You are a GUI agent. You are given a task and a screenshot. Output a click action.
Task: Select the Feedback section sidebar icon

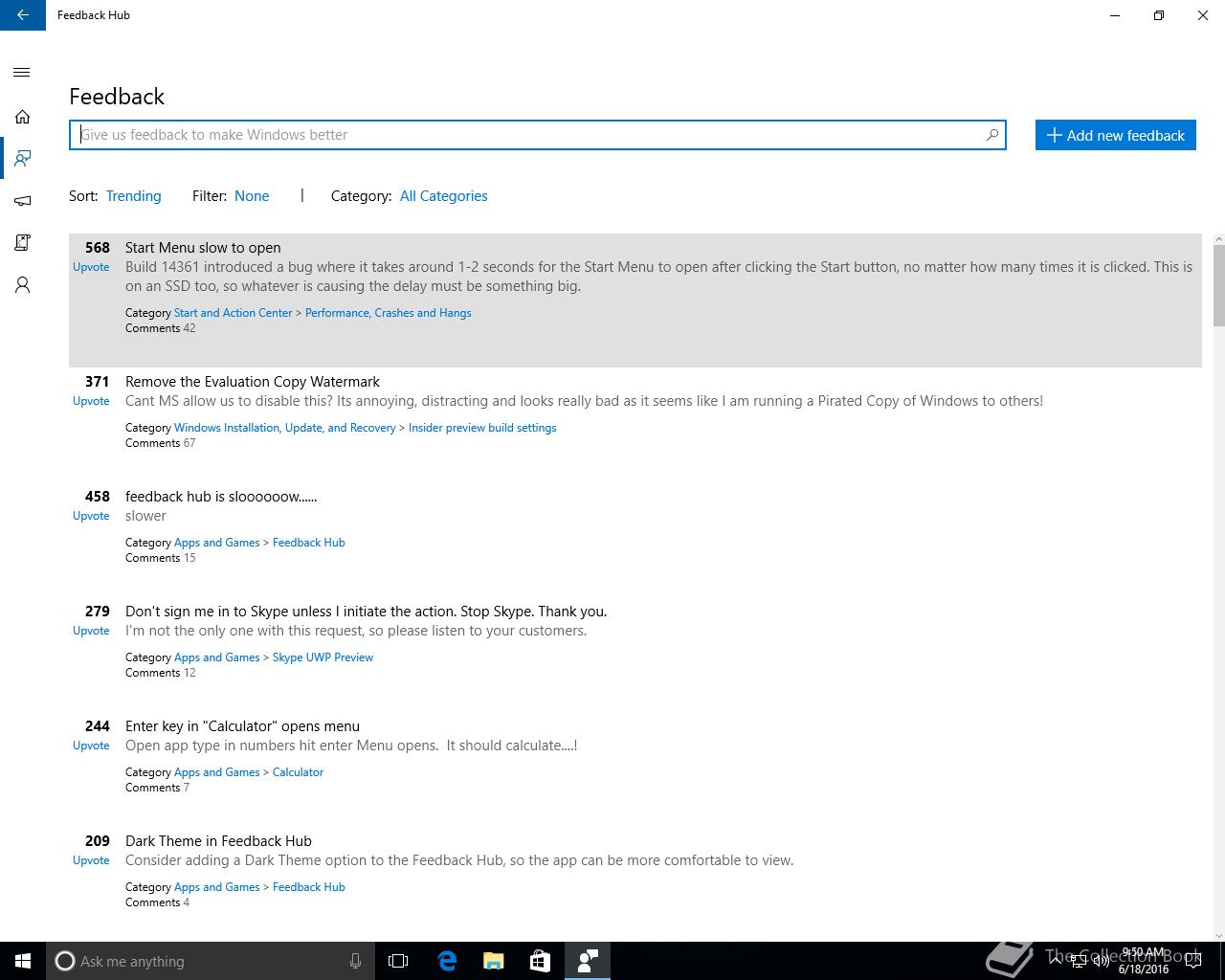click(22, 159)
